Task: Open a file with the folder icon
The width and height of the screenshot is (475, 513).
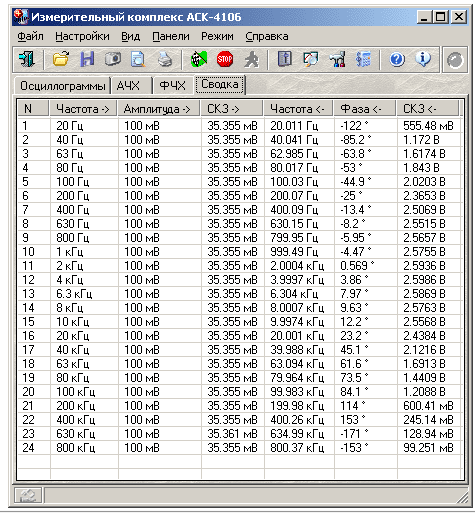Action: [60, 60]
